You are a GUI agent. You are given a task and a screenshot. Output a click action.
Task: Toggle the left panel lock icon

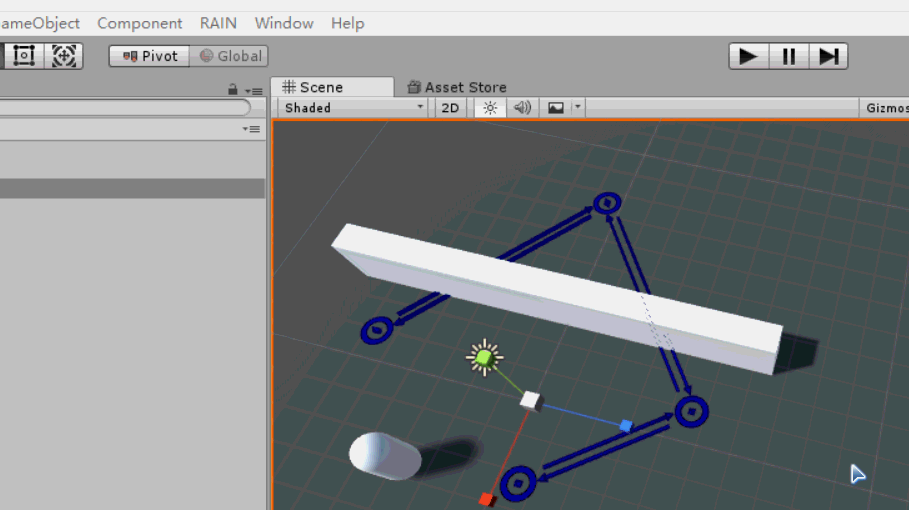pyautogui.click(x=232, y=89)
